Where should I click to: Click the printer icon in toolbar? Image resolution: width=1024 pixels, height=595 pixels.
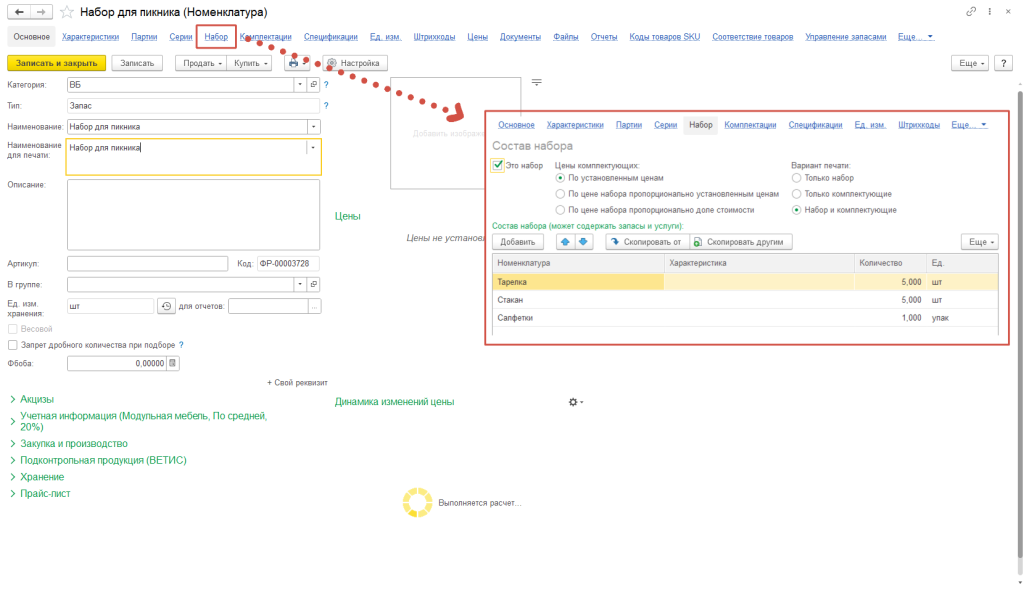point(293,63)
